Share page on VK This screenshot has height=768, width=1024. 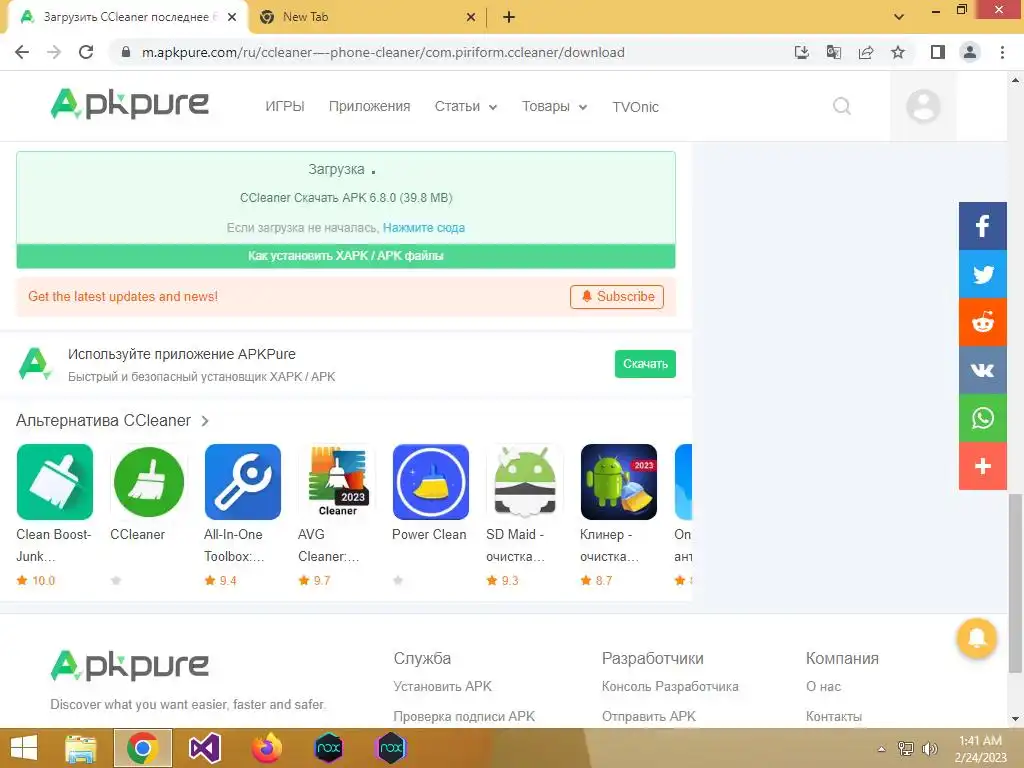(x=982, y=370)
